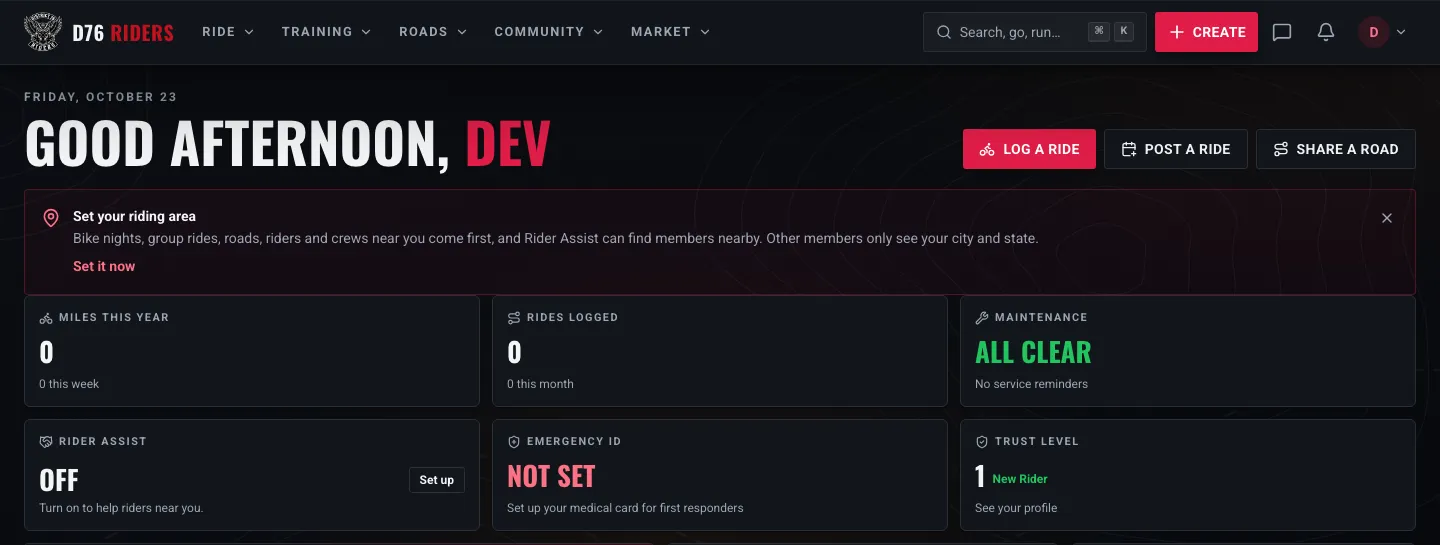Click the motorcycle icon beside Miles This Year
This screenshot has height=545, width=1440.
[x=46, y=318]
